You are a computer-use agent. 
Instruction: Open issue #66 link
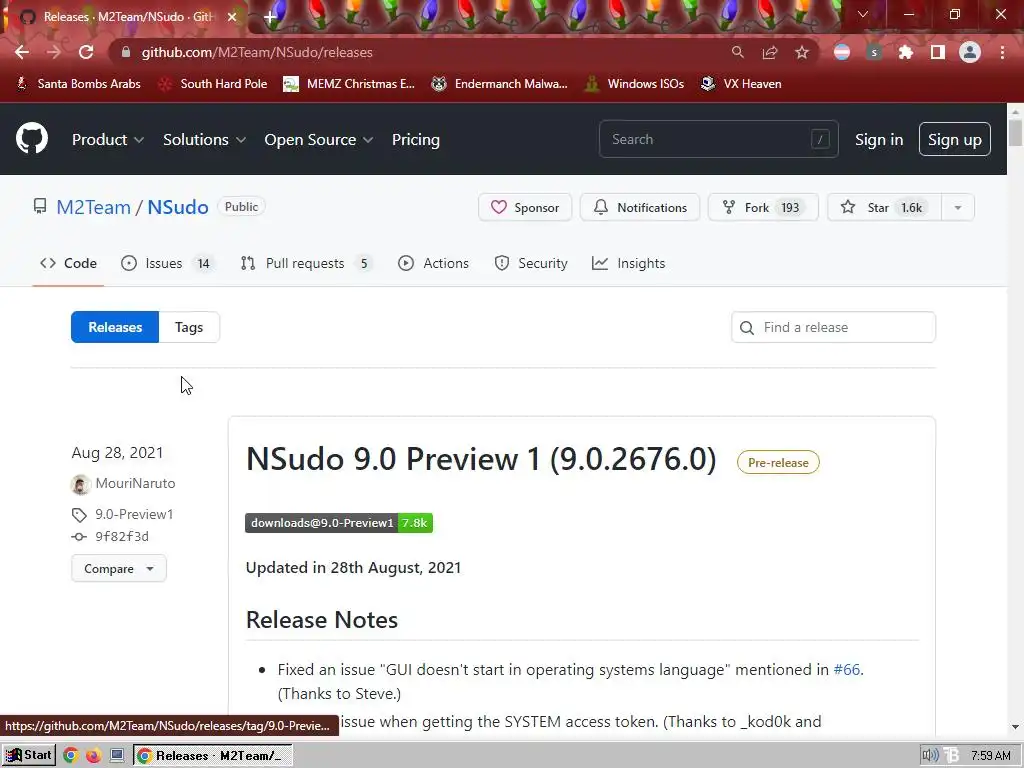coord(847,669)
